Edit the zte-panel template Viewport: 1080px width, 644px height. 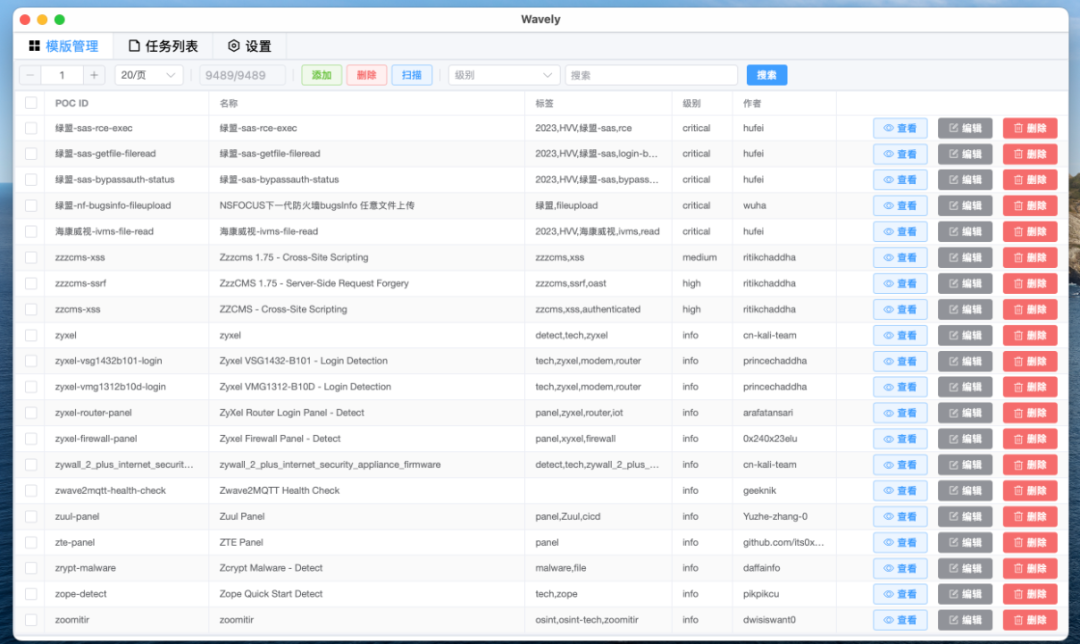pos(965,543)
